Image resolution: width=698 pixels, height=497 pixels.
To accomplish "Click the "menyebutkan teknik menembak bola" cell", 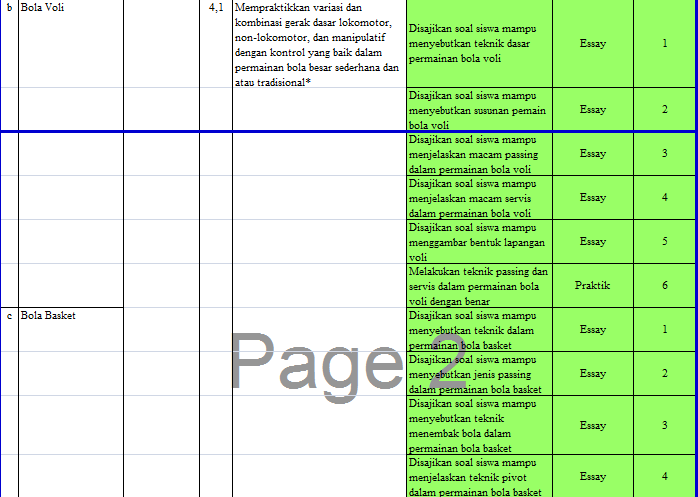I will [479, 425].
